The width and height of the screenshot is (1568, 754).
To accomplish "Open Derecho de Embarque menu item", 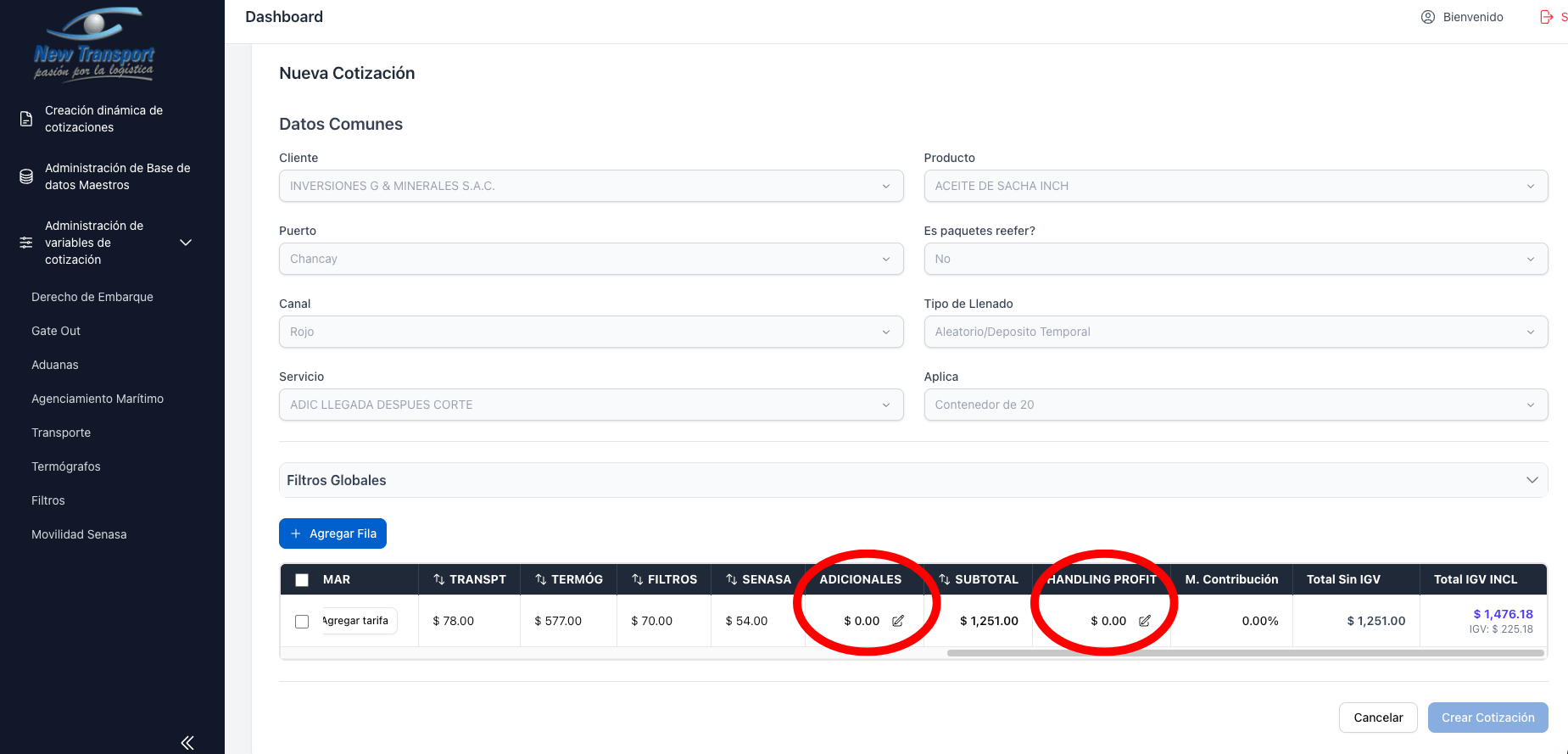I will tap(92, 297).
